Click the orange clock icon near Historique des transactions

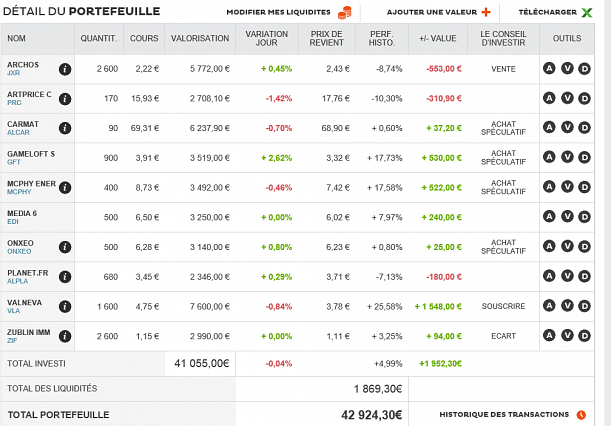pos(581,415)
